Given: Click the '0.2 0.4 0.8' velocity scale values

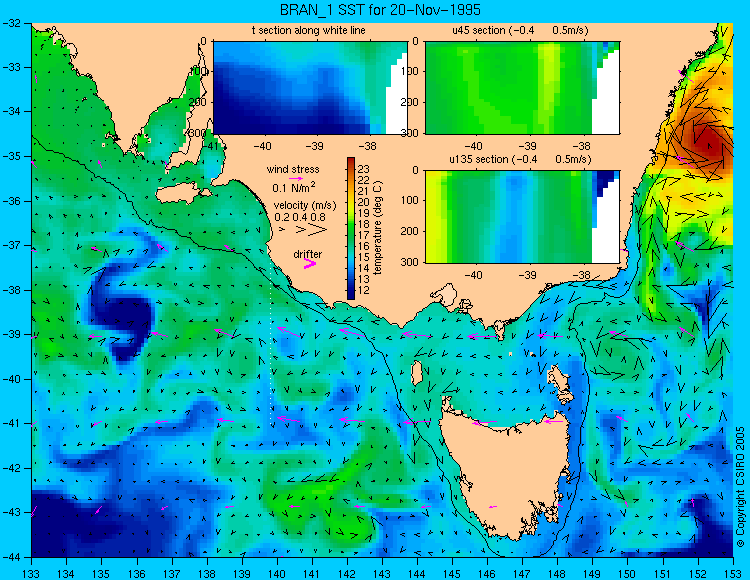Looking at the screenshot, I should [300, 217].
